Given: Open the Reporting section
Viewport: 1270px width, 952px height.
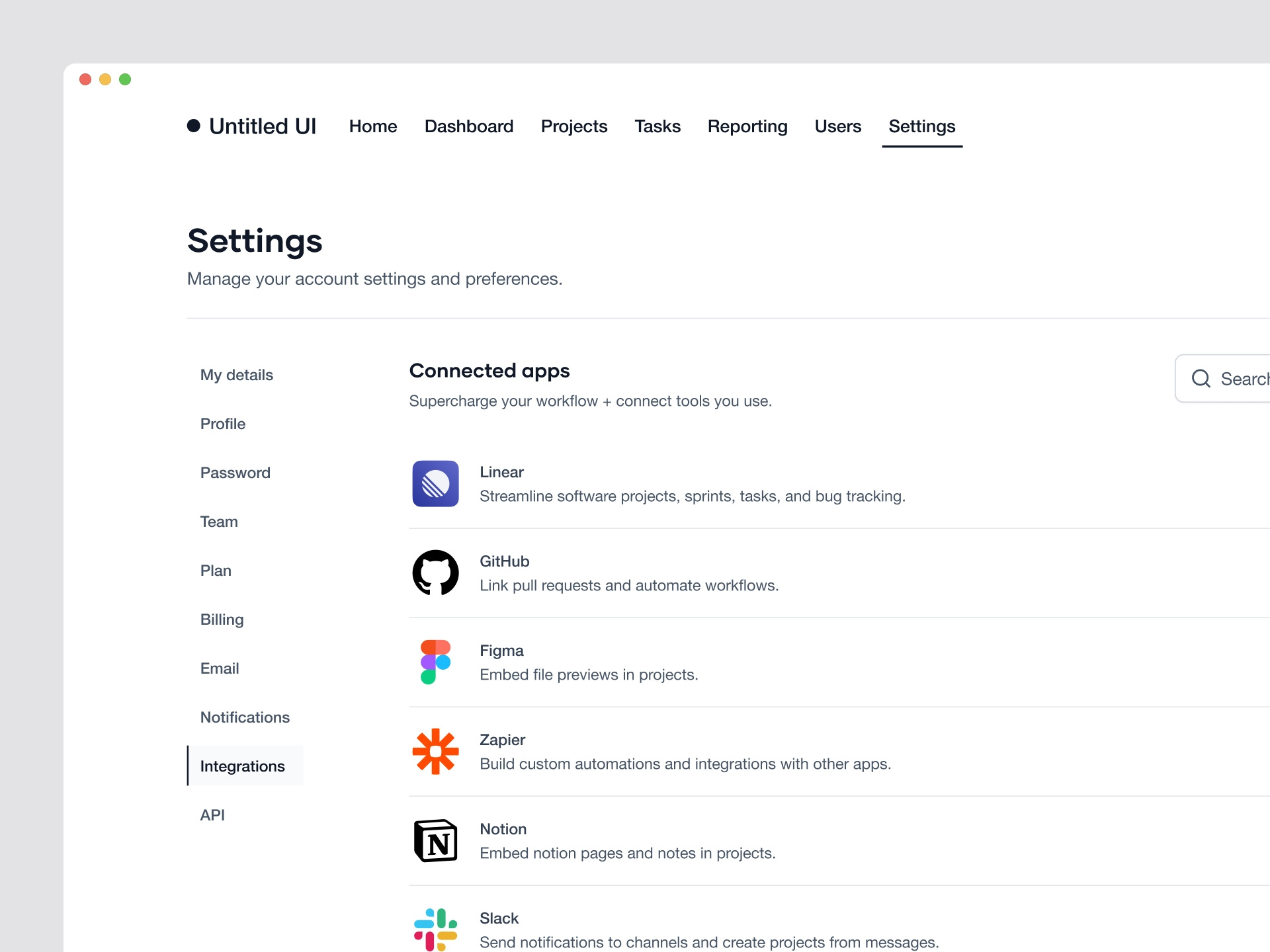Looking at the screenshot, I should click(747, 126).
